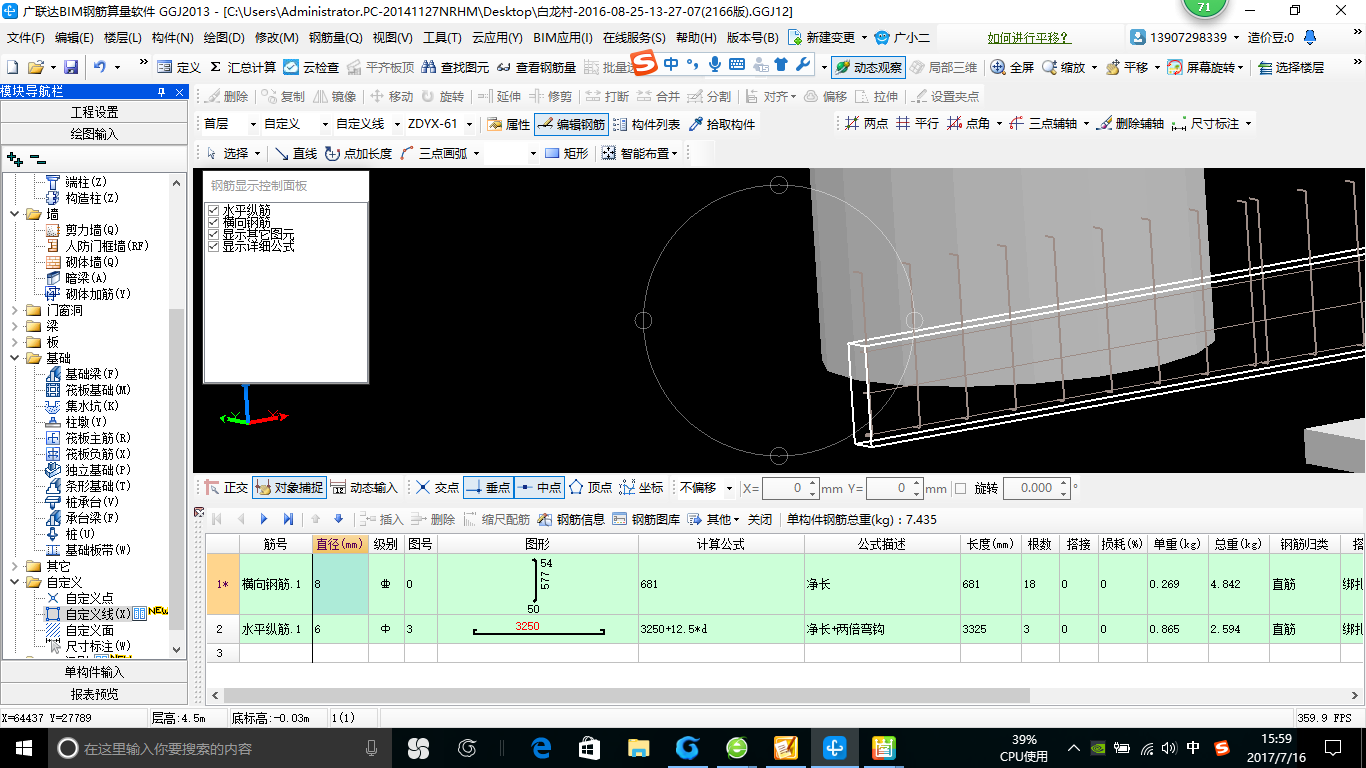Viewport: 1366px width, 768px height.
Task: Toggle 坐标 coordinate snap
Action: click(641, 488)
